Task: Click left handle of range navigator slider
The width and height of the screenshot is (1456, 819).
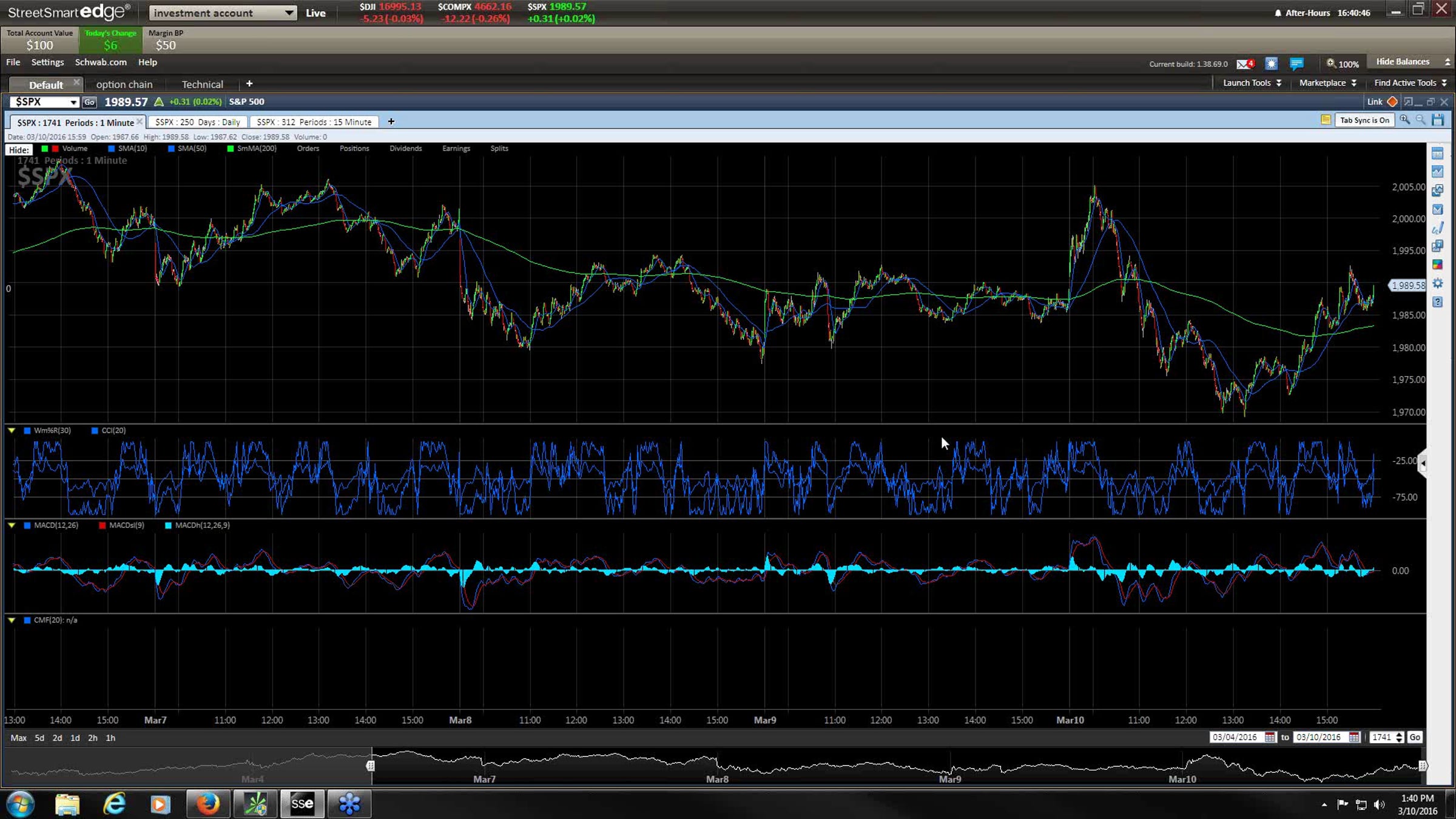Action: (x=371, y=766)
